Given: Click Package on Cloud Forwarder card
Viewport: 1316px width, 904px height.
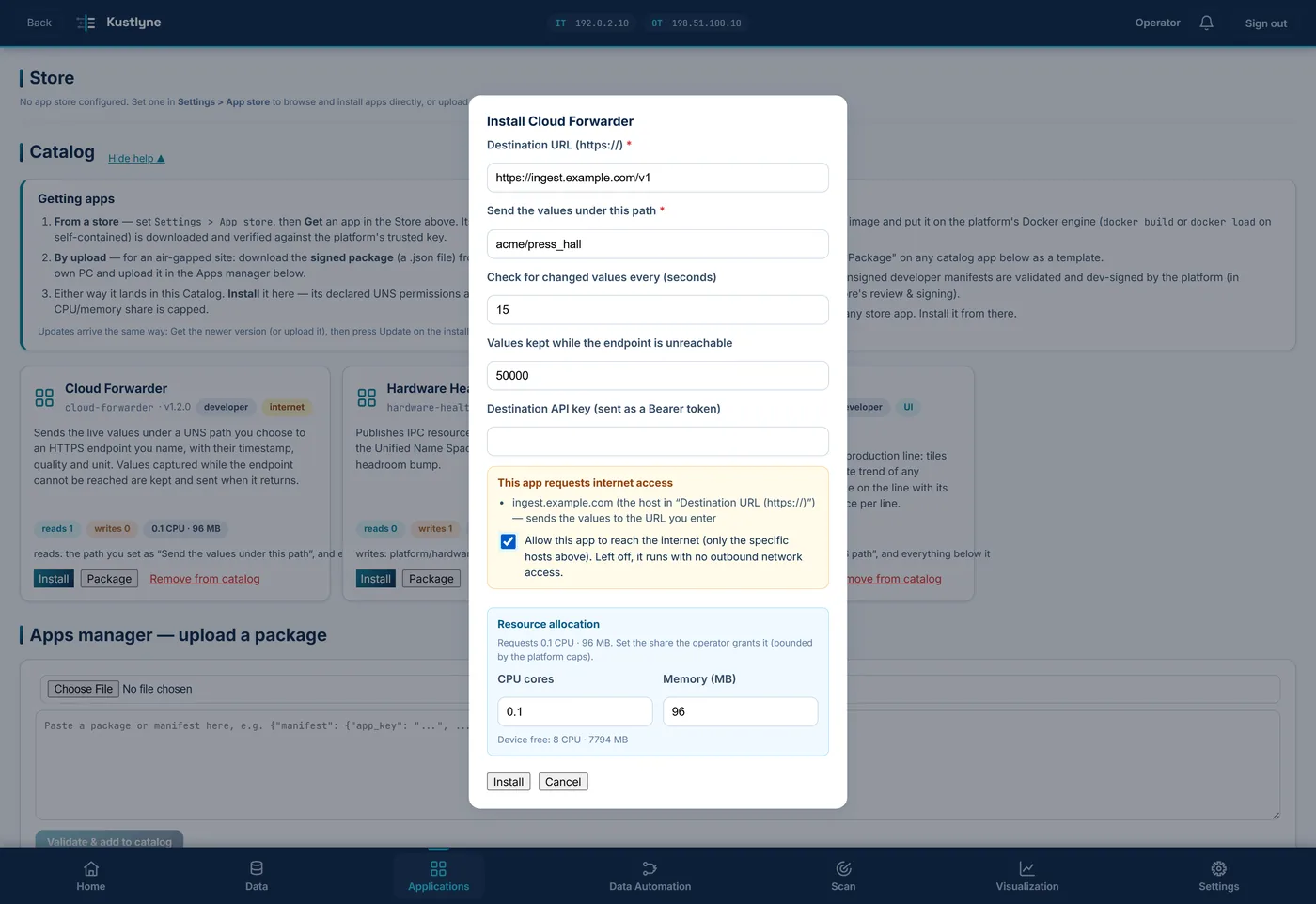Looking at the screenshot, I should [x=109, y=579].
